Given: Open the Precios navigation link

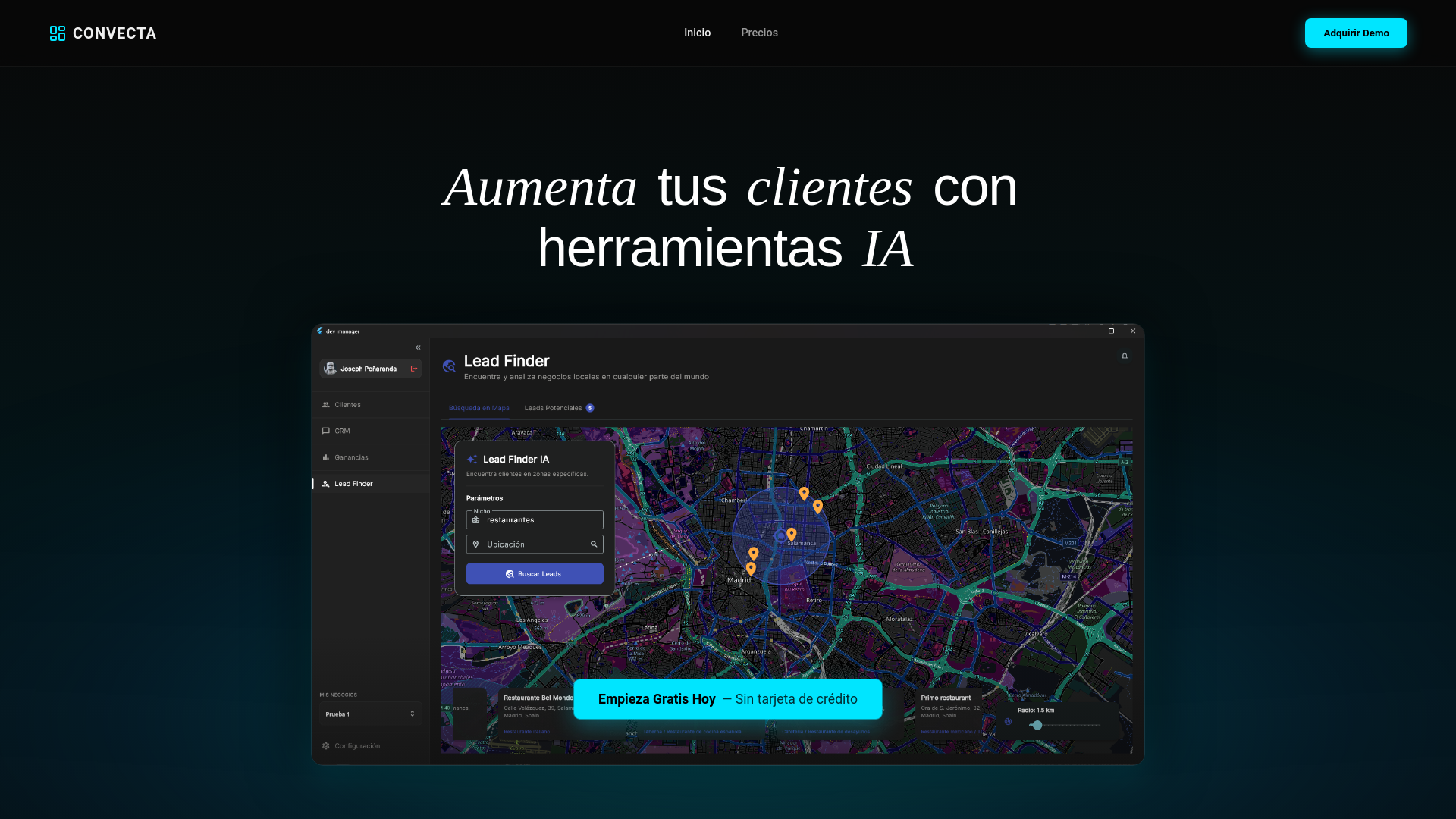Looking at the screenshot, I should pyautogui.click(x=759, y=33).
